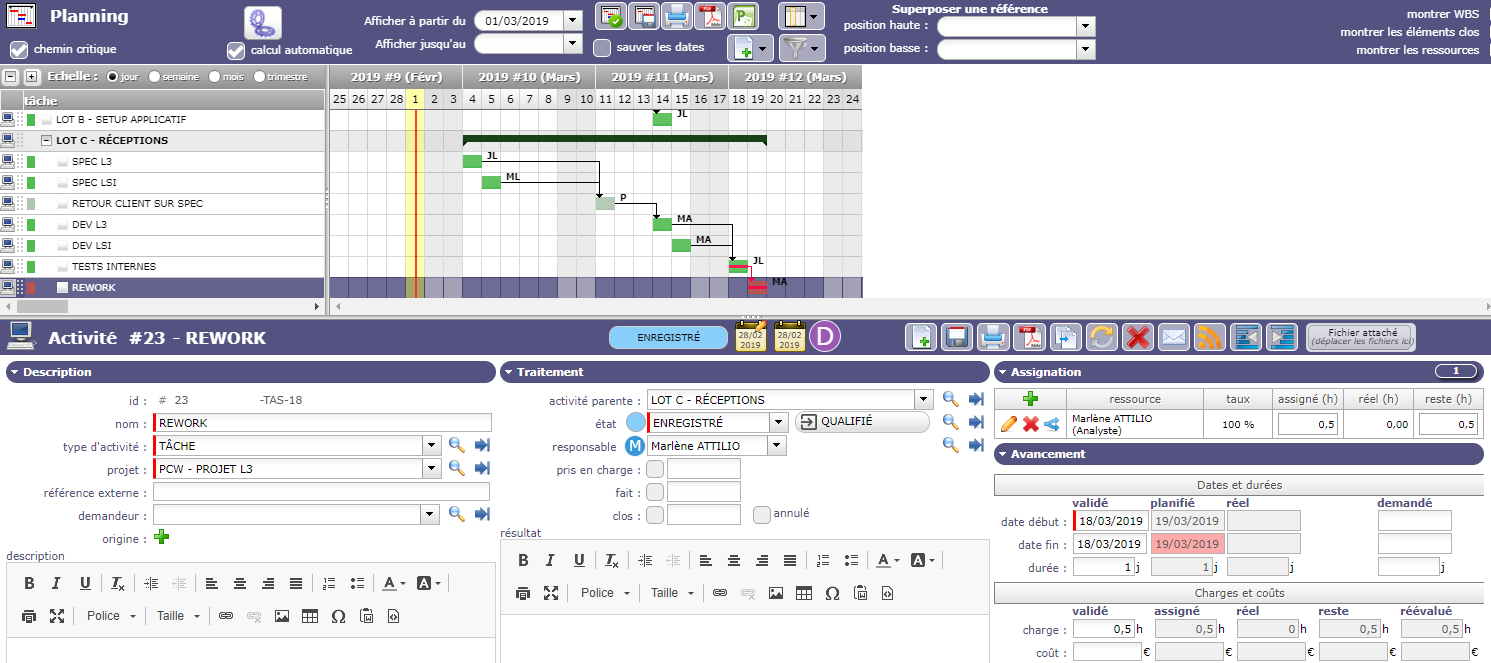Add origine with green plus icon
Screen dimensions: 1491x663
click(162, 538)
